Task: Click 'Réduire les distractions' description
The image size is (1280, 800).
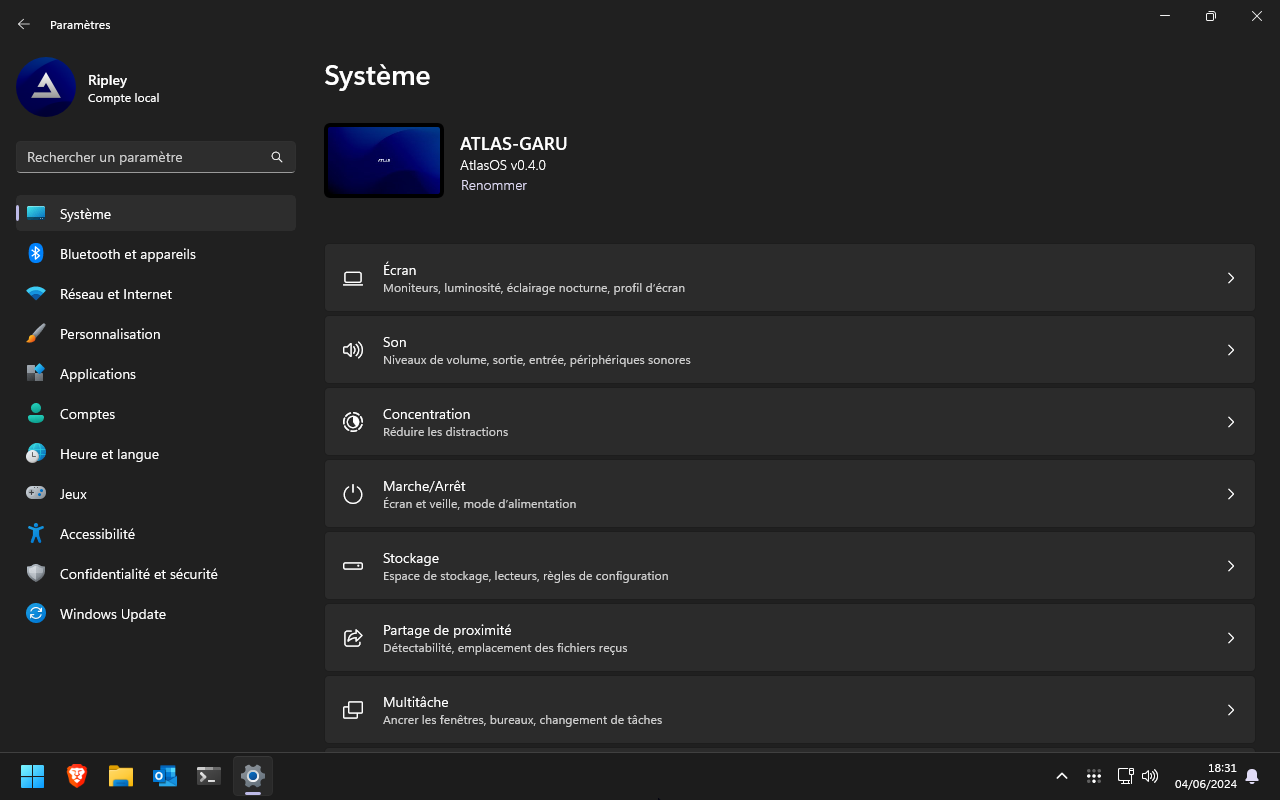Action: point(446,432)
